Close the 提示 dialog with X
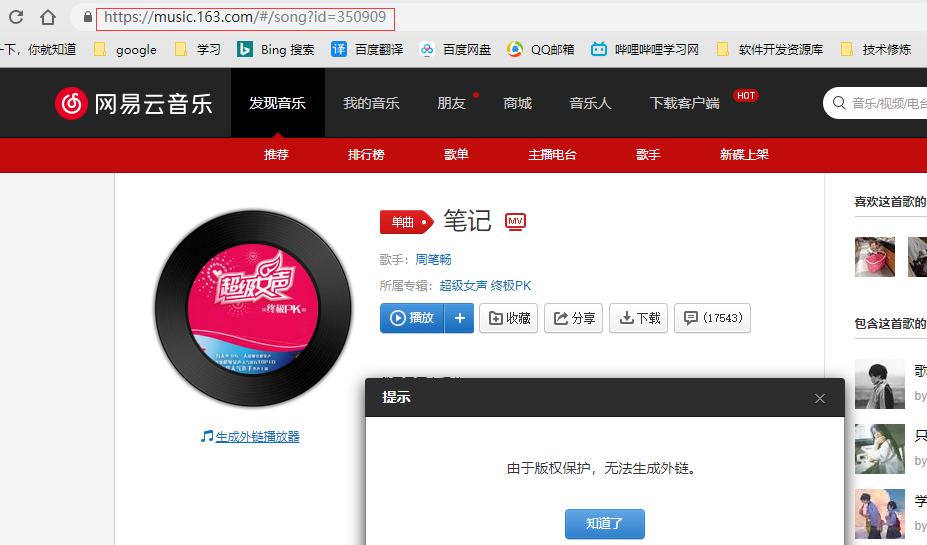 [x=819, y=398]
